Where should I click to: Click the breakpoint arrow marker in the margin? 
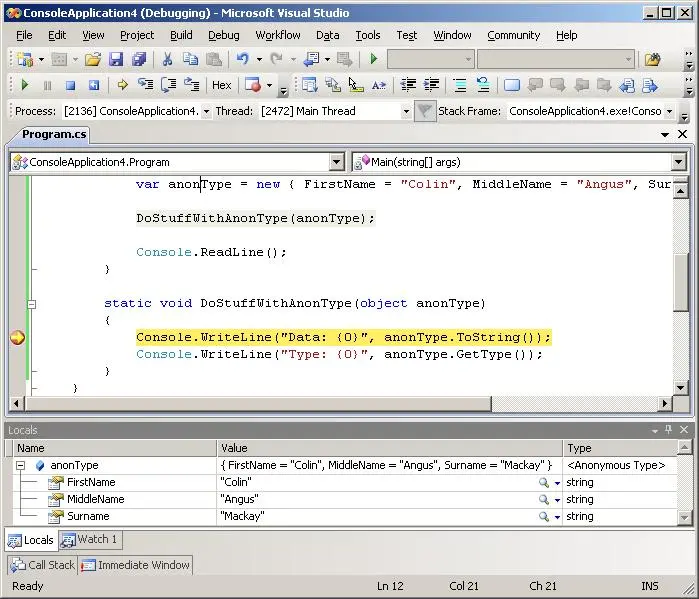click(x=17, y=337)
